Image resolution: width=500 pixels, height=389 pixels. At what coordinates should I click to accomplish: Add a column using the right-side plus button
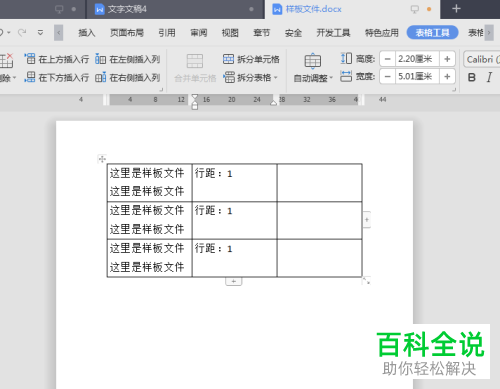point(367,220)
